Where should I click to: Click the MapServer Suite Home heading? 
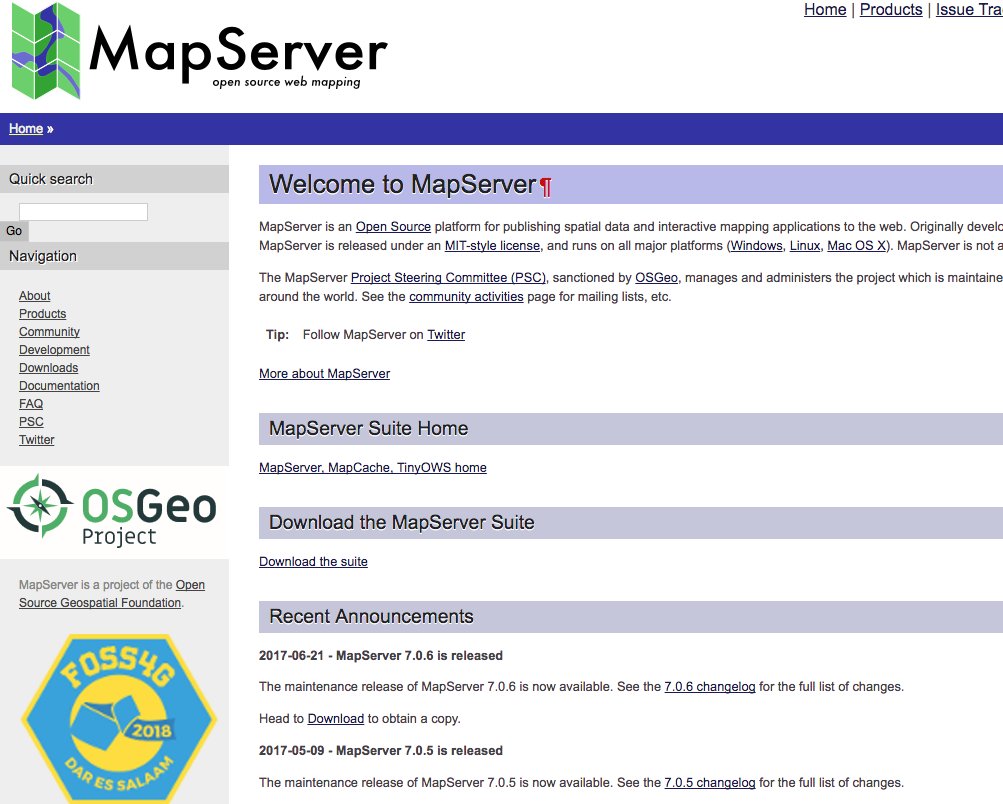tap(368, 429)
